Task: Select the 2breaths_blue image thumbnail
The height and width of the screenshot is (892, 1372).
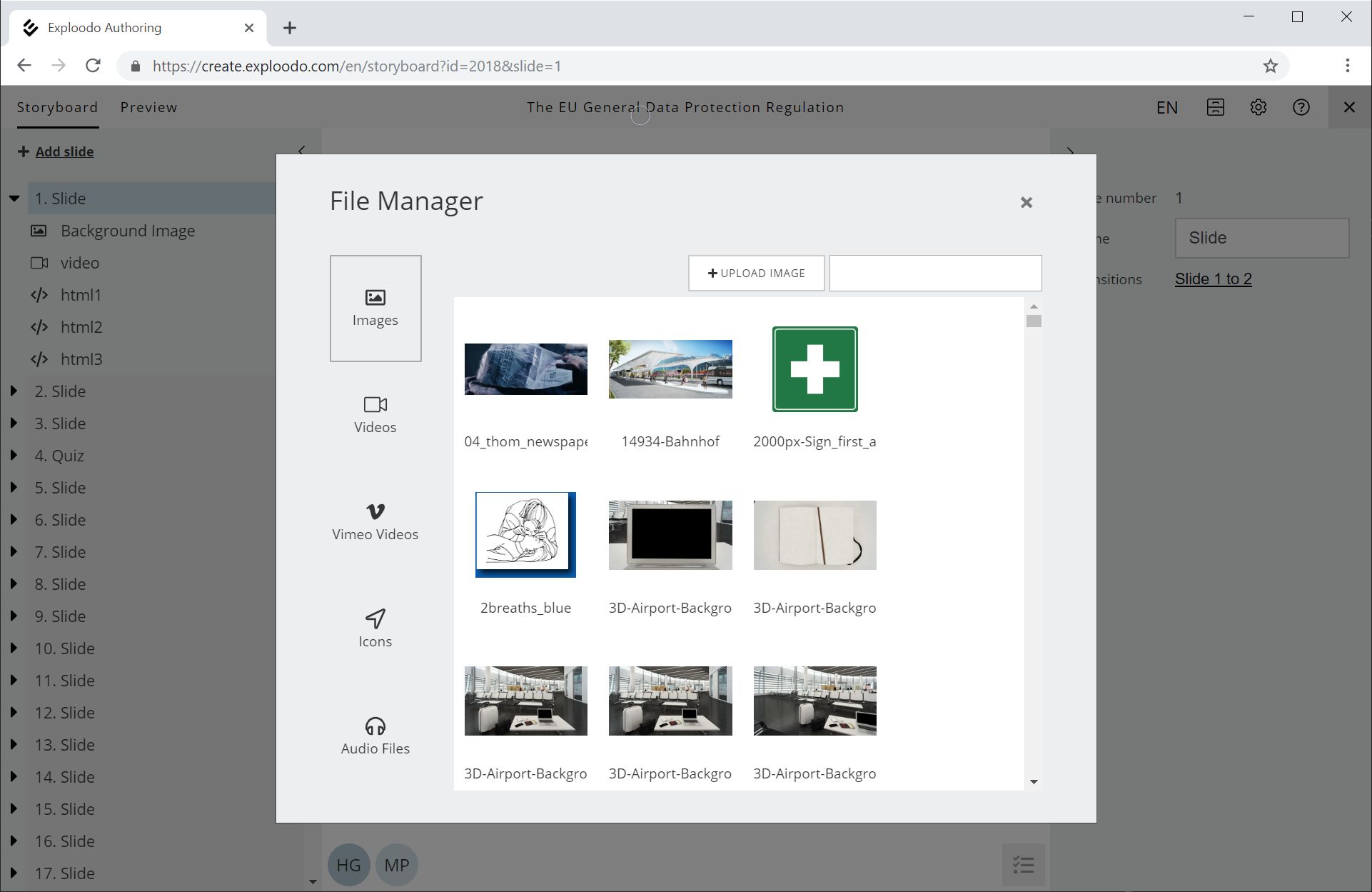Action: (526, 535)
